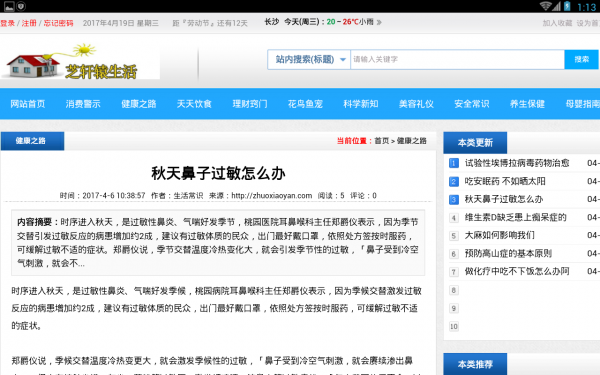Click the 长沙 weather city label

click(272, 22)
